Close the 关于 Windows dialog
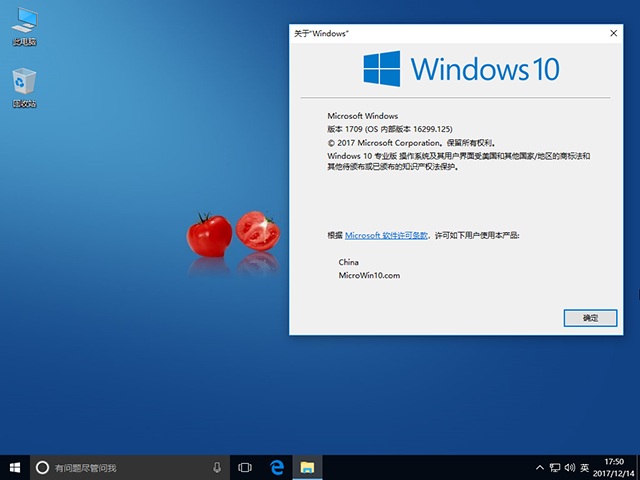 612,33
